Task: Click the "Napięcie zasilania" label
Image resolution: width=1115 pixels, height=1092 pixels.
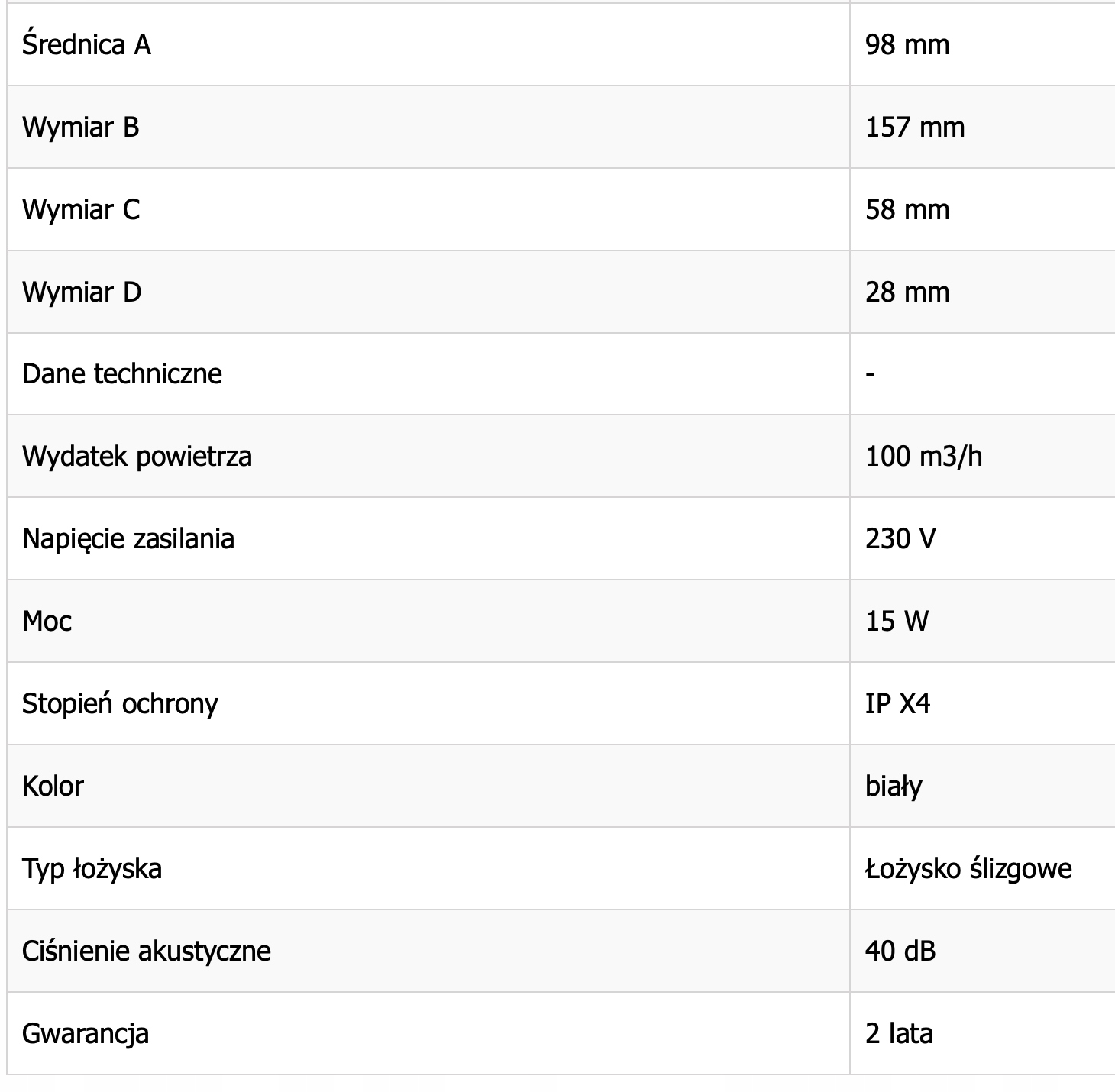Action: pyautogui.click(x=128, y=539)
